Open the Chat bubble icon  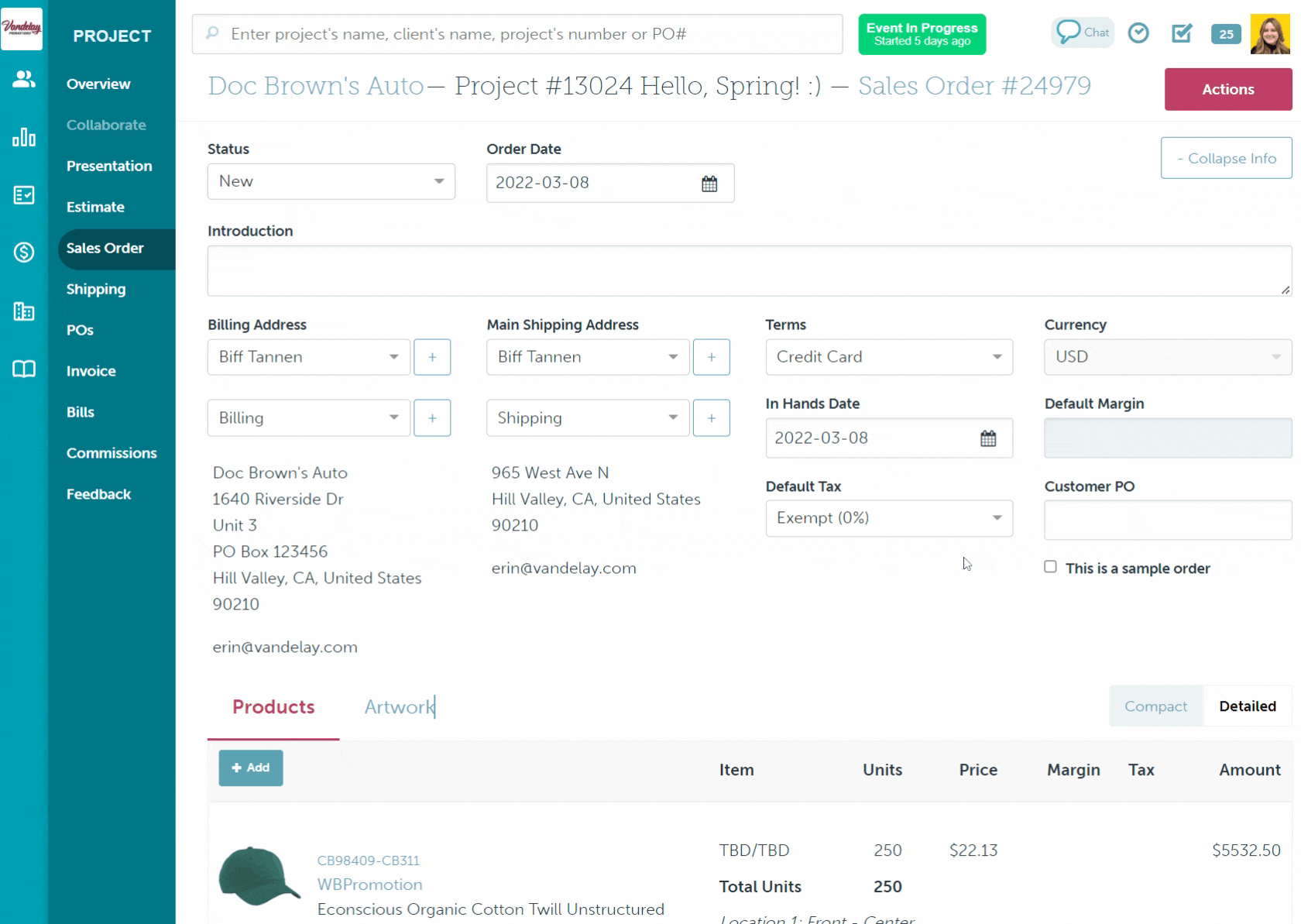(x=1082, y=33)
